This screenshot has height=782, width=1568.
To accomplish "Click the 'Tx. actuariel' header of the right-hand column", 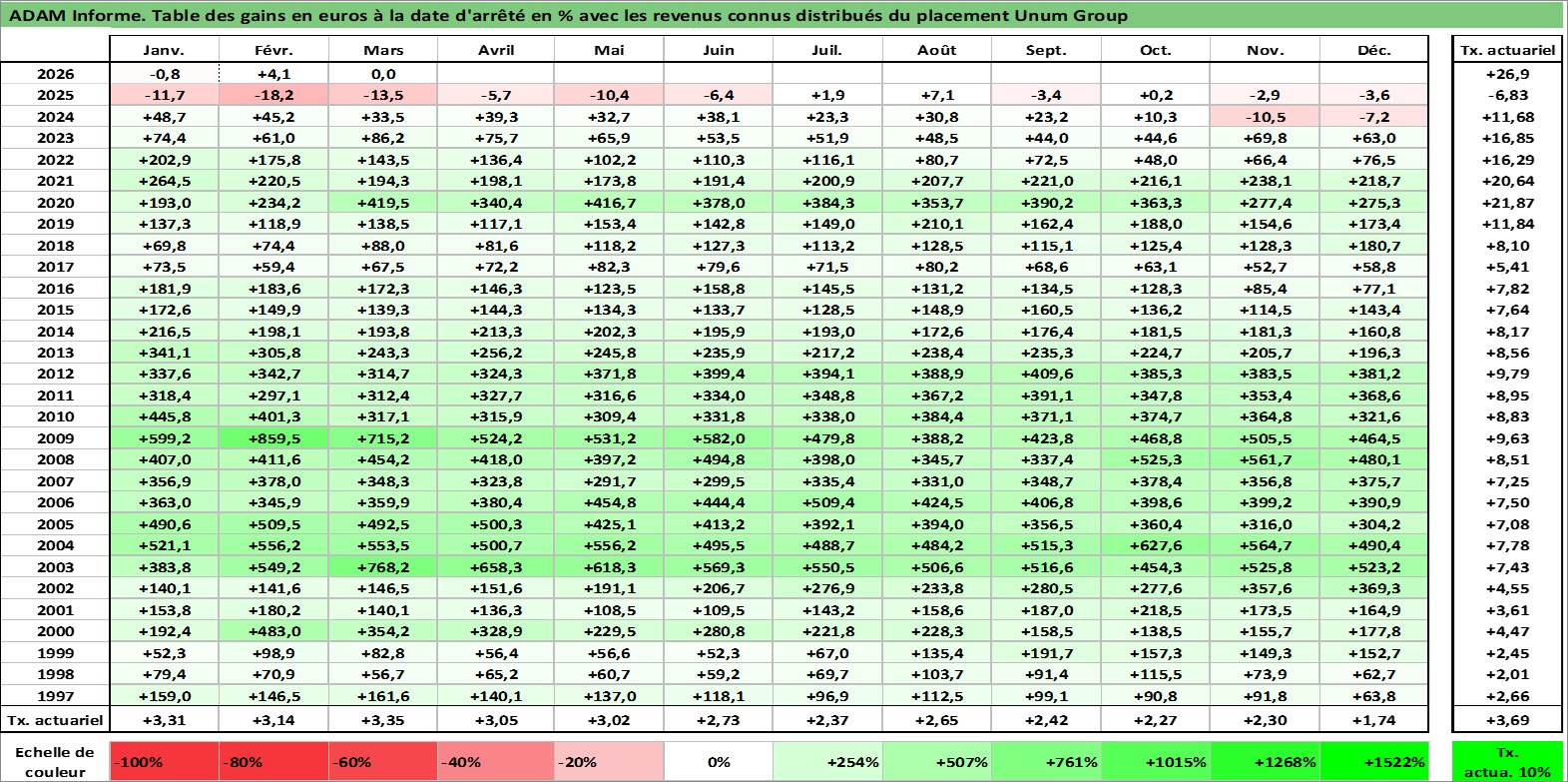I will (1507, 50).
